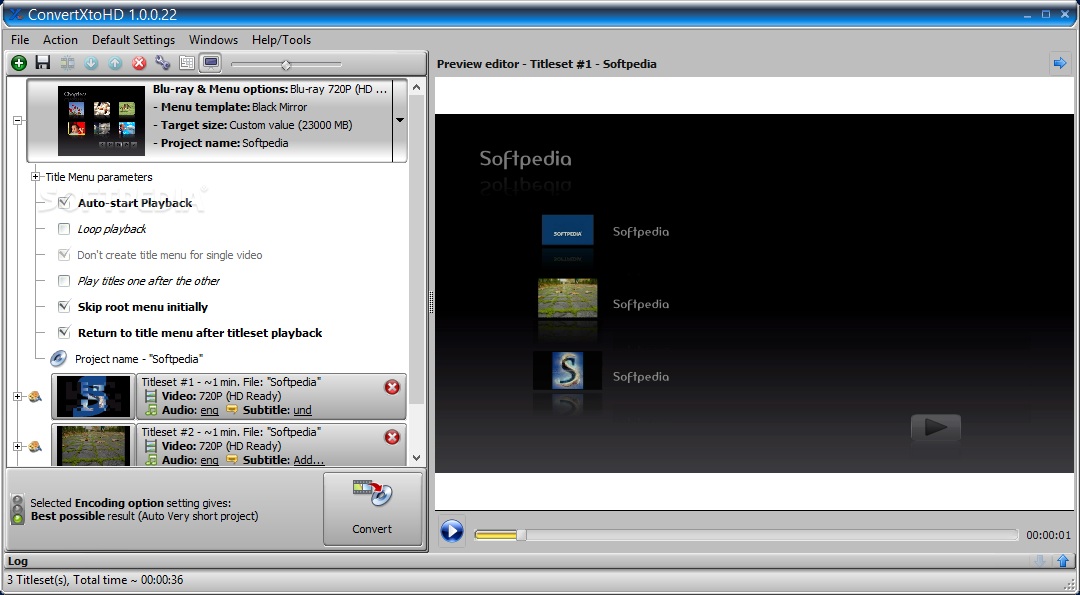Open settings with the wrench icon
This screenshot has height=595, width=1080.
click(163, 63)
